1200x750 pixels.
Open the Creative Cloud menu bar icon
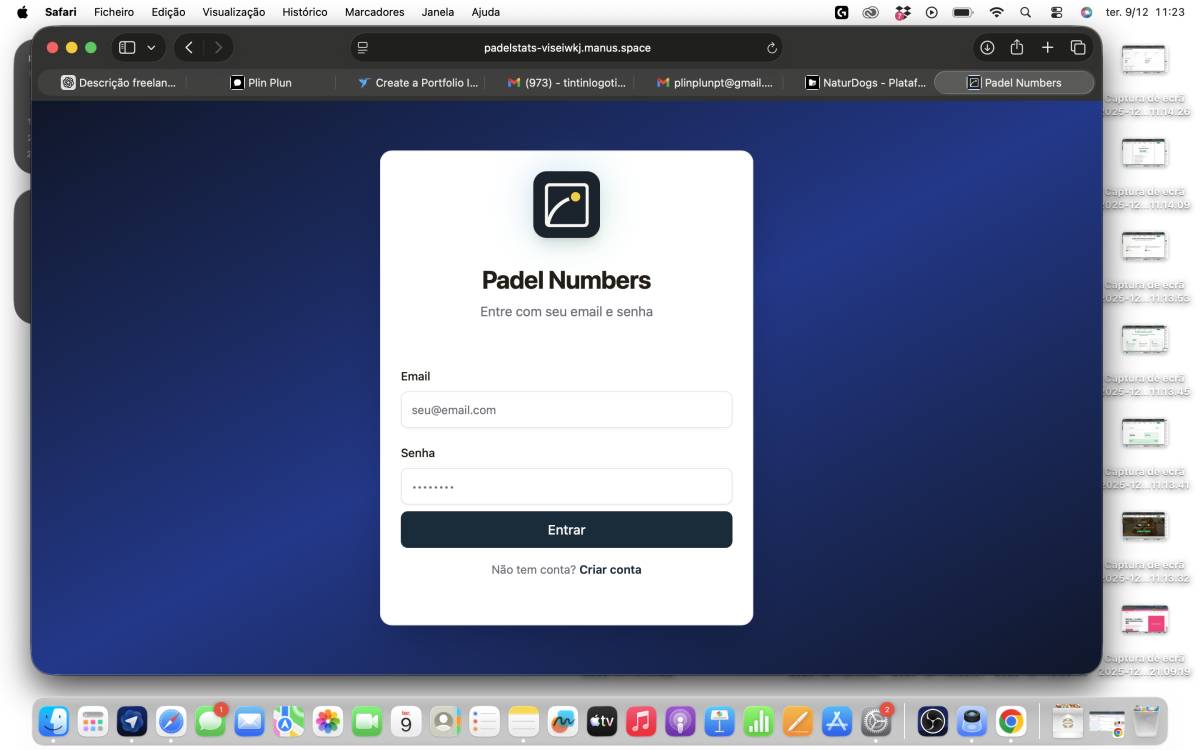(x=871, y=12)
